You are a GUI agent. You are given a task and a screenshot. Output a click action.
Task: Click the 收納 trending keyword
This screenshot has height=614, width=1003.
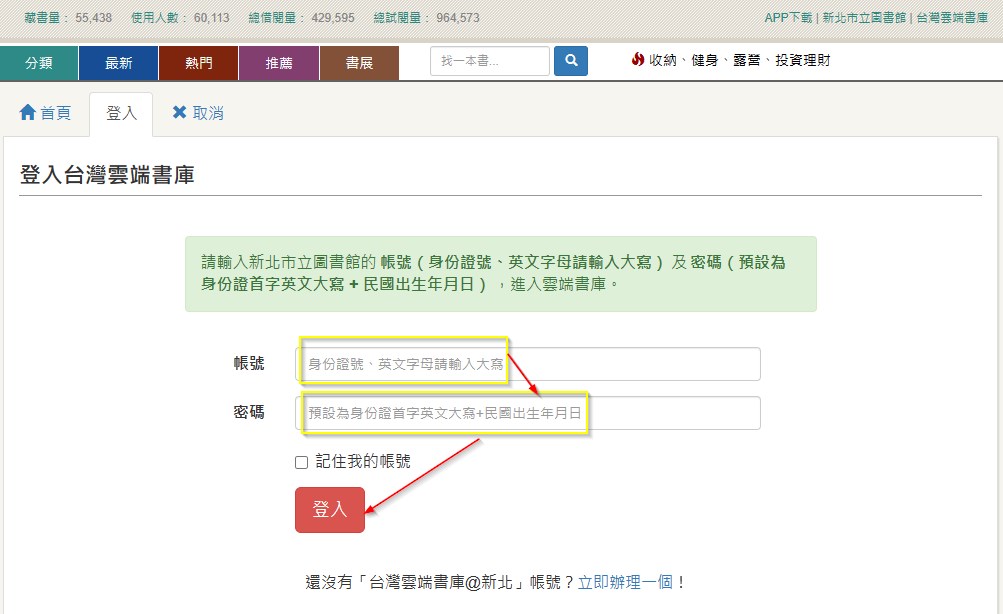(x=663, y=60)
